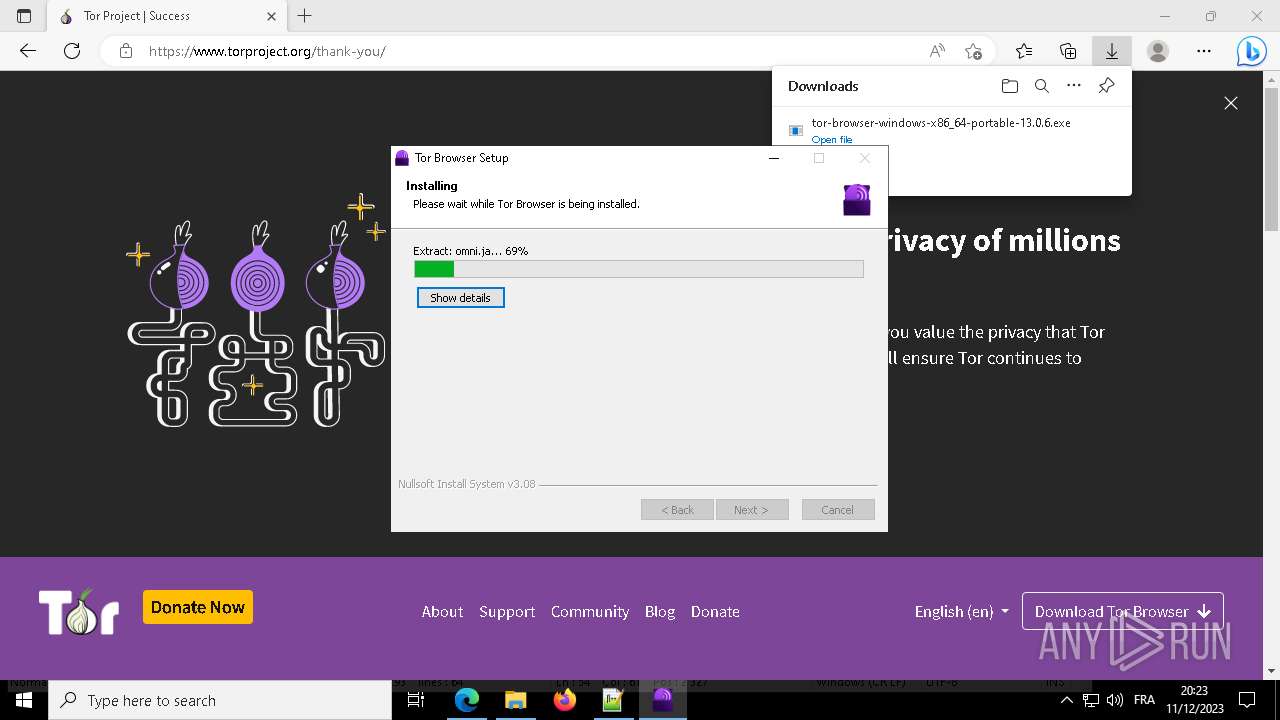Open Task View on taskbar
1280x720 pixels.
click(x=416, y=700)
